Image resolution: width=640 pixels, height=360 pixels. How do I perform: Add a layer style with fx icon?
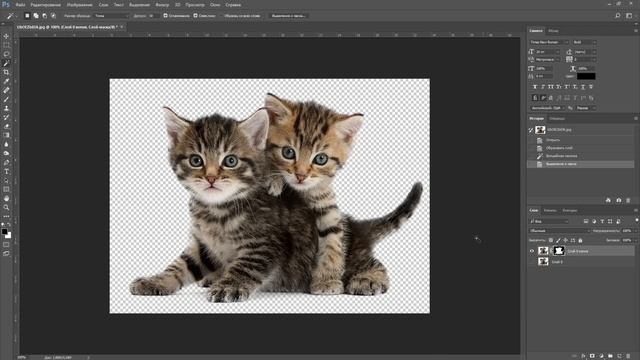(x=583, y=356)
